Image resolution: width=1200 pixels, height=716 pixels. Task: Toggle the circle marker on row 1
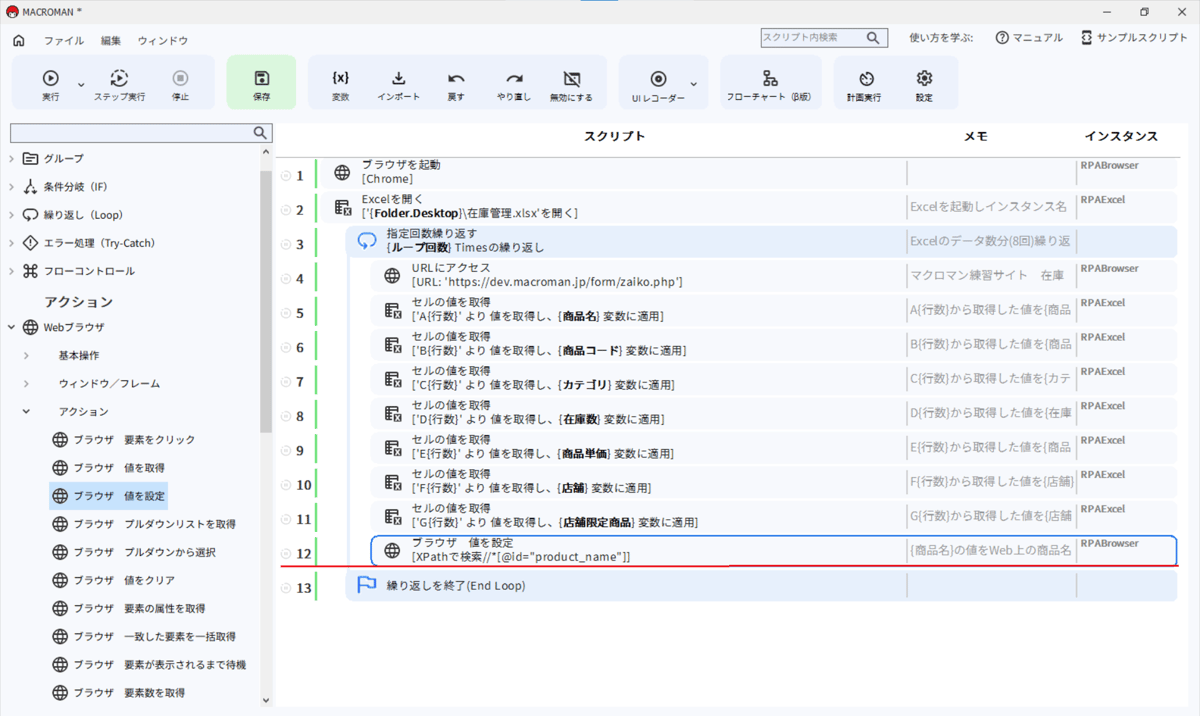[x=286, y=176]
